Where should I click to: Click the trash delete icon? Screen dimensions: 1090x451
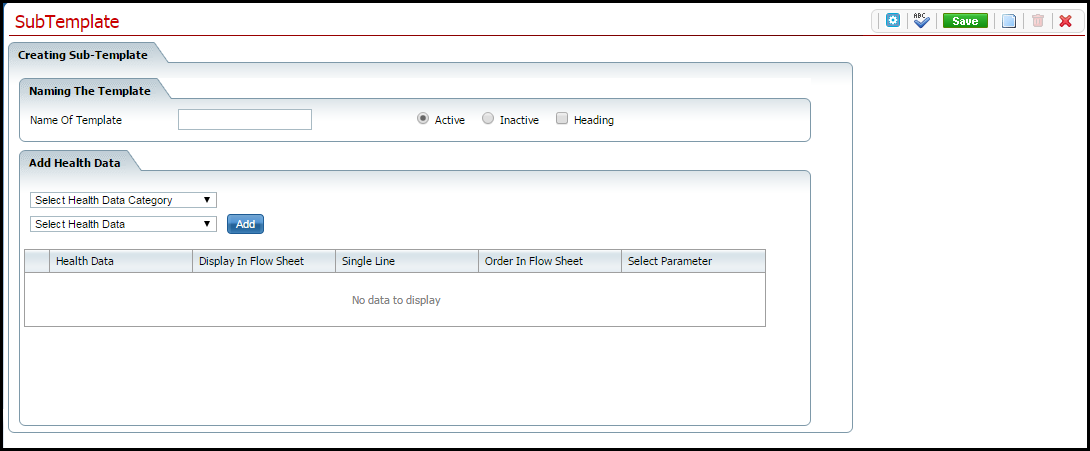[1037, 21]
